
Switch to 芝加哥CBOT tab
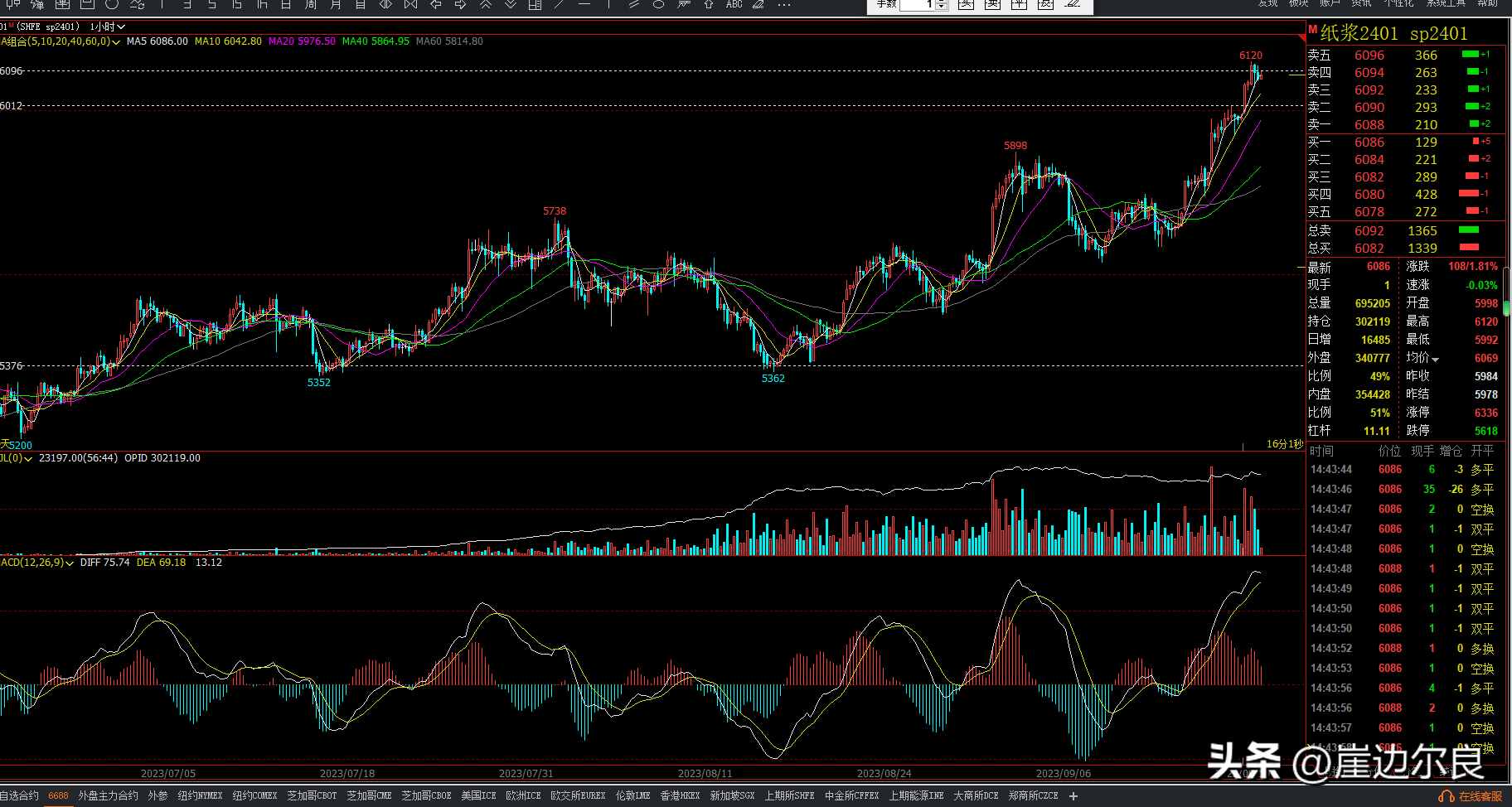click(x=312, y=795)
